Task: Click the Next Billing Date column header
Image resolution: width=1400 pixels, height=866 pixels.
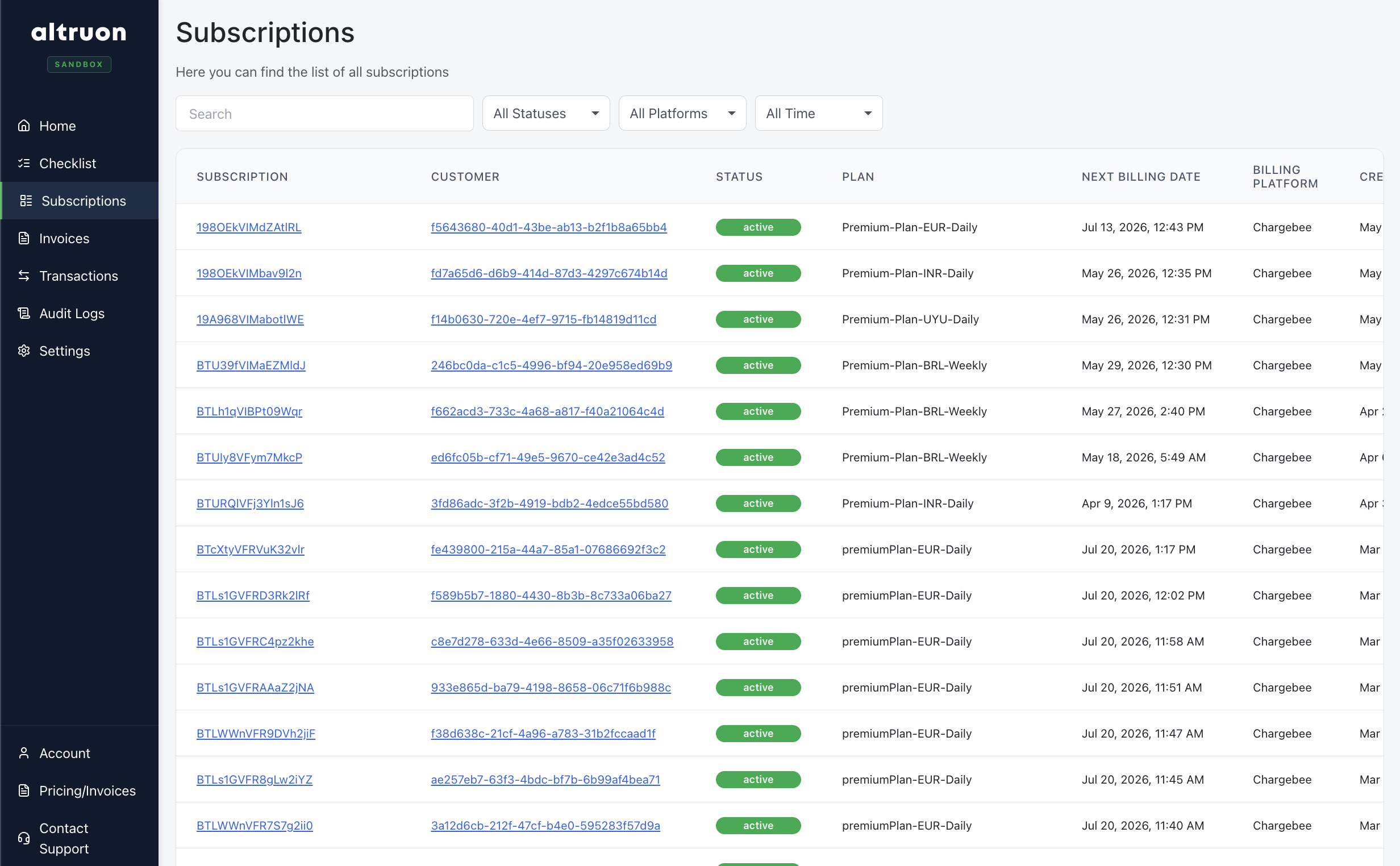Action: click(1140, 176)
